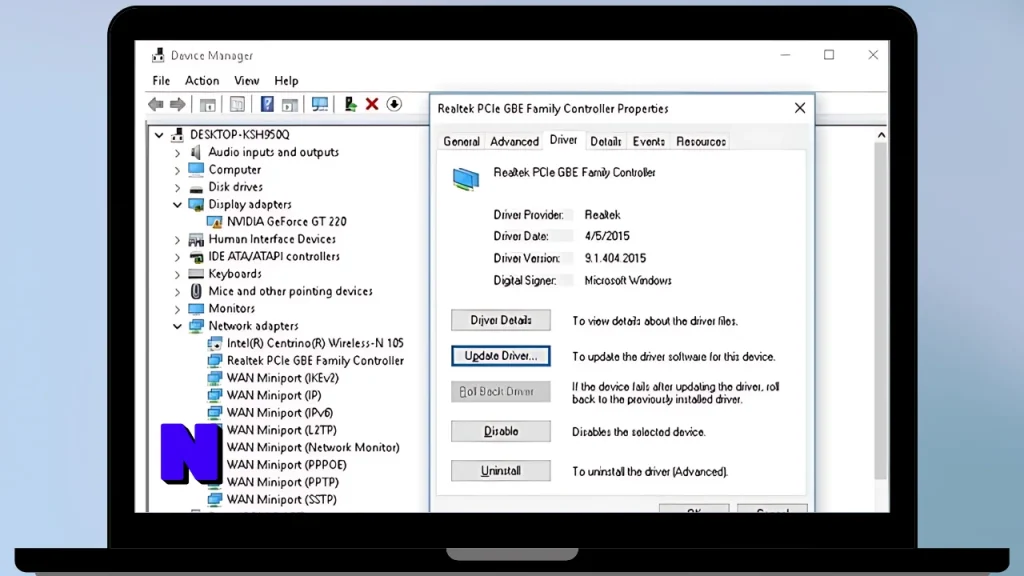This screenshot has height=576, width=1024.
Task: Select WAN Miniport (Network Monitor) entry
Action: pos(313,447)
